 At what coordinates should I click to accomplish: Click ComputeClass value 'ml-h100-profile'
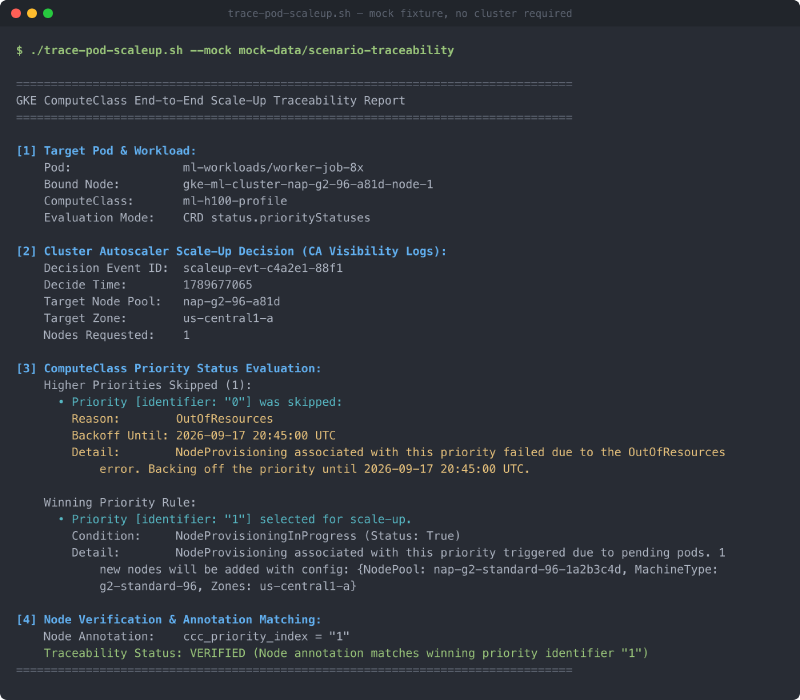coord(235,201)
